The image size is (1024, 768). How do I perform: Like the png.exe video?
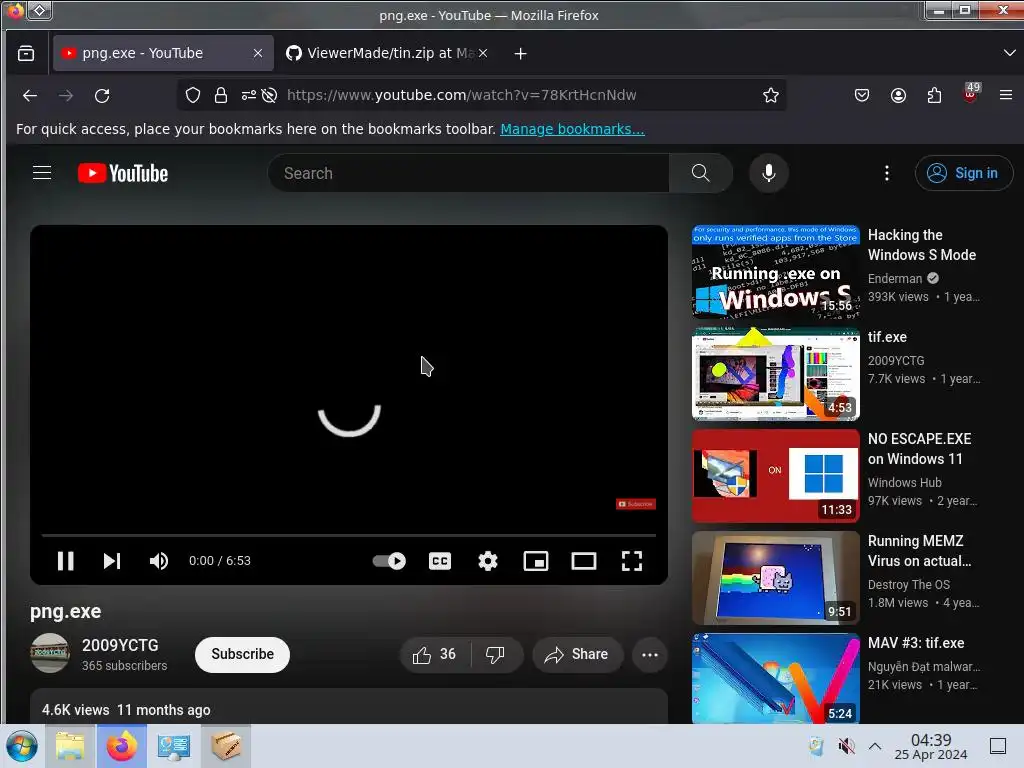pyautogui.click(x=435, y=654)
